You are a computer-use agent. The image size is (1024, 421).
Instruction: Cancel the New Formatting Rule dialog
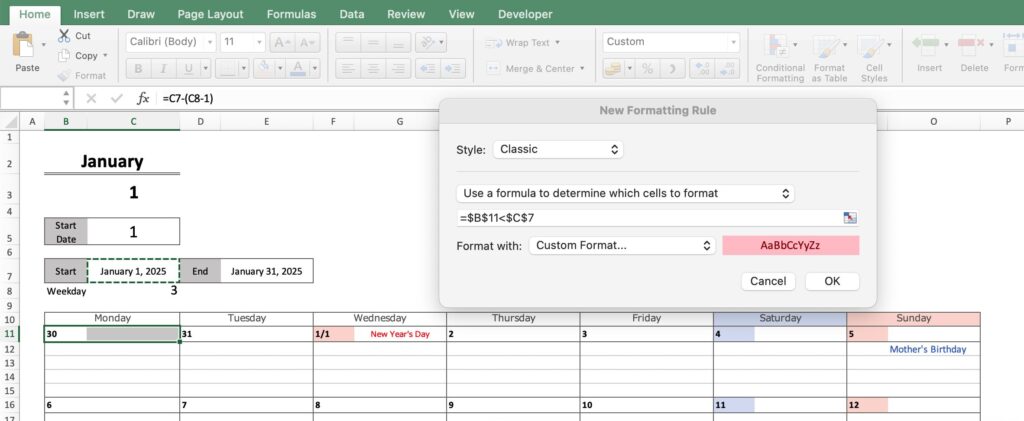(x=767, y=281)
